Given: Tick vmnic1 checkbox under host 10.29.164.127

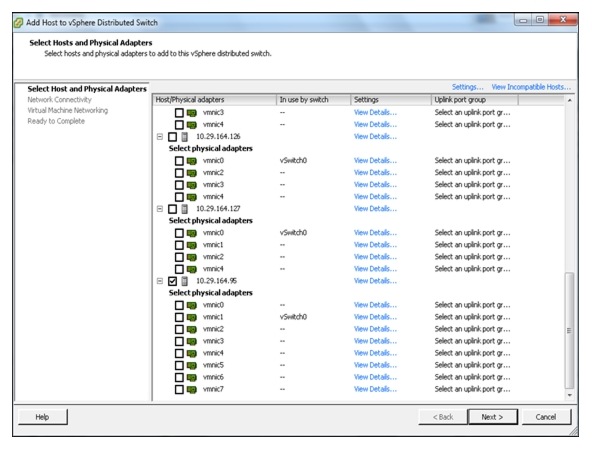Looking at the screenshot, I should [x=179, y=245].
